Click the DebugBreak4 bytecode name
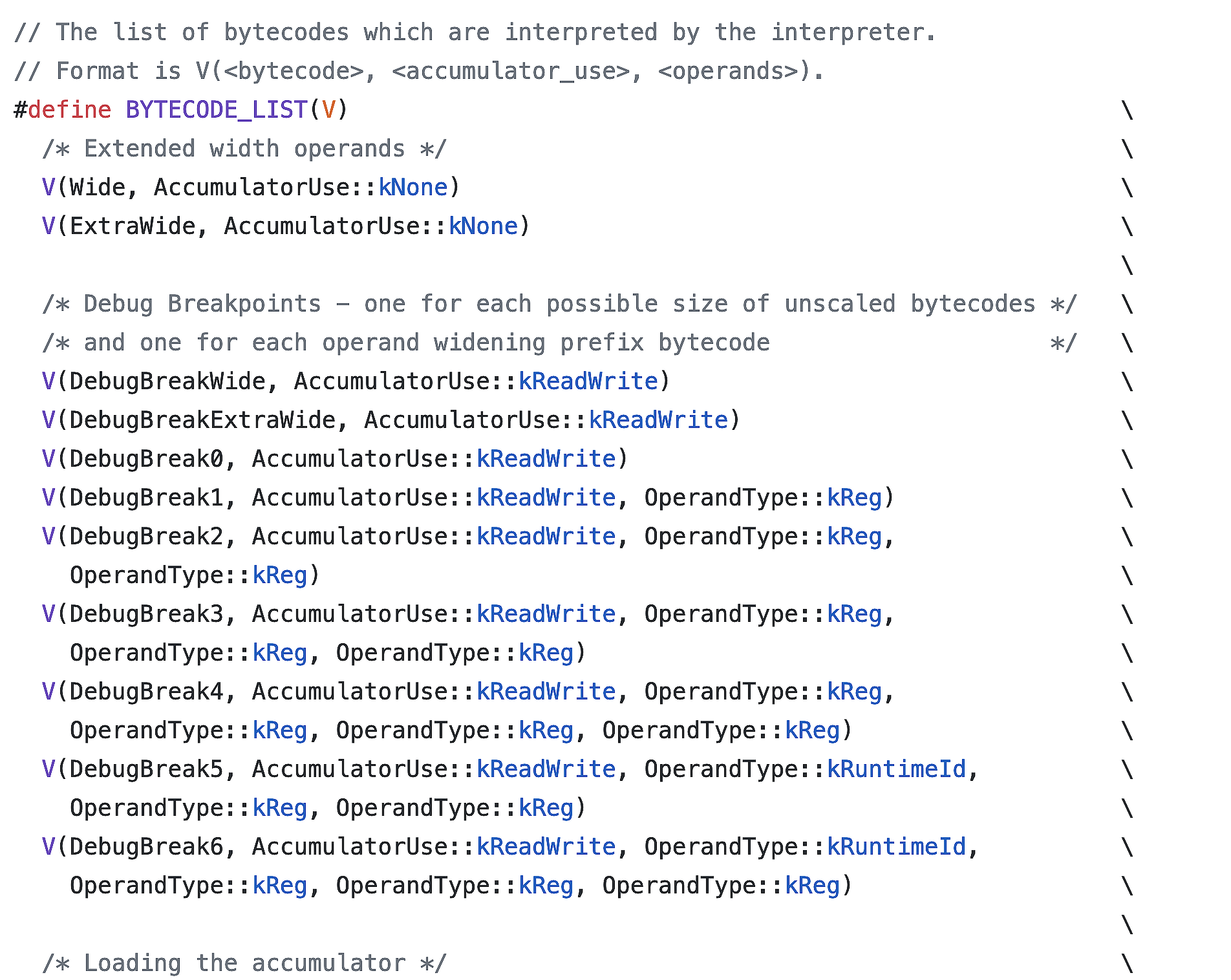 pyautogui.click(x=146, y=692)
